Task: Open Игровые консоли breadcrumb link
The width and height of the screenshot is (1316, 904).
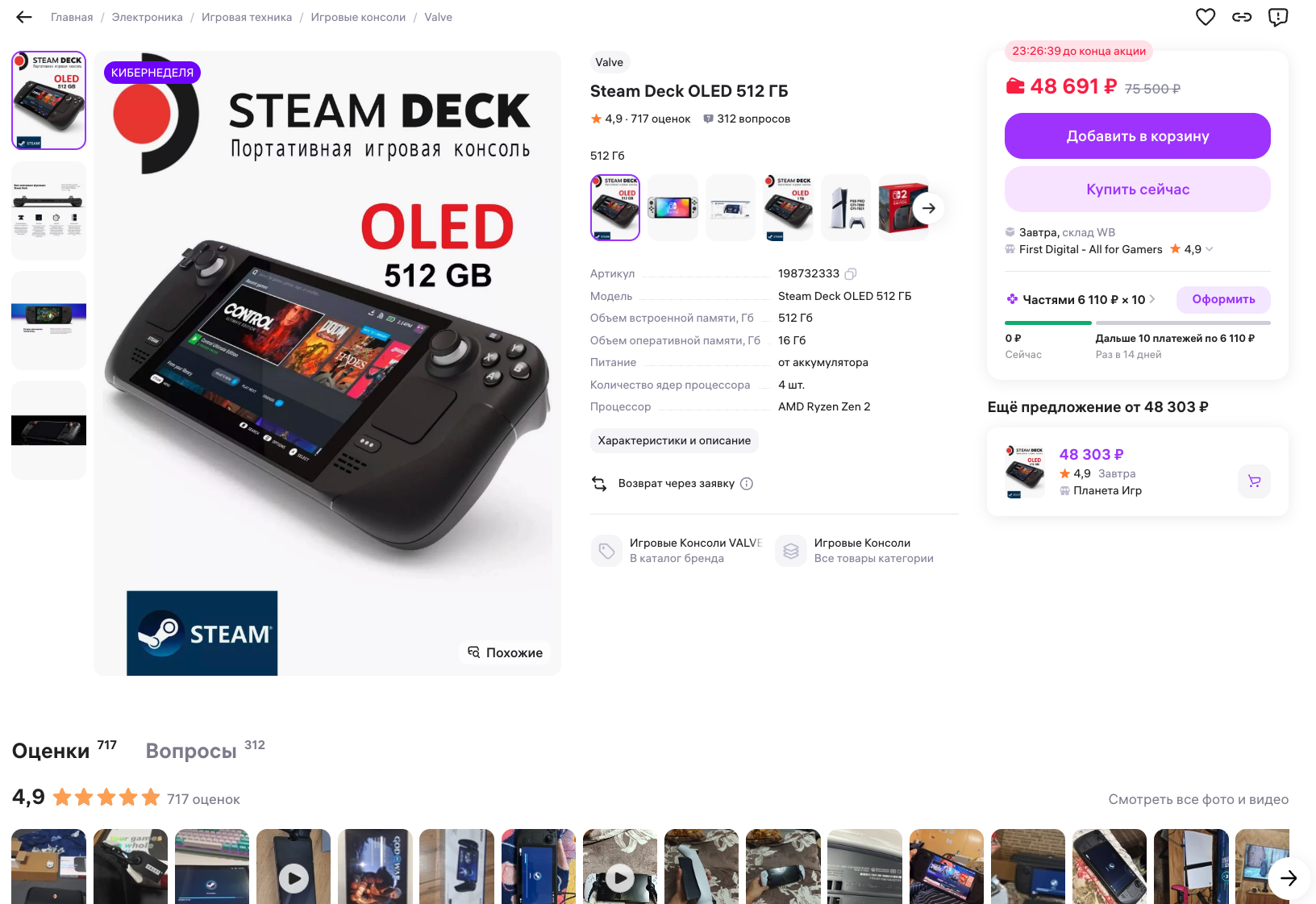Action: (358, 17)
